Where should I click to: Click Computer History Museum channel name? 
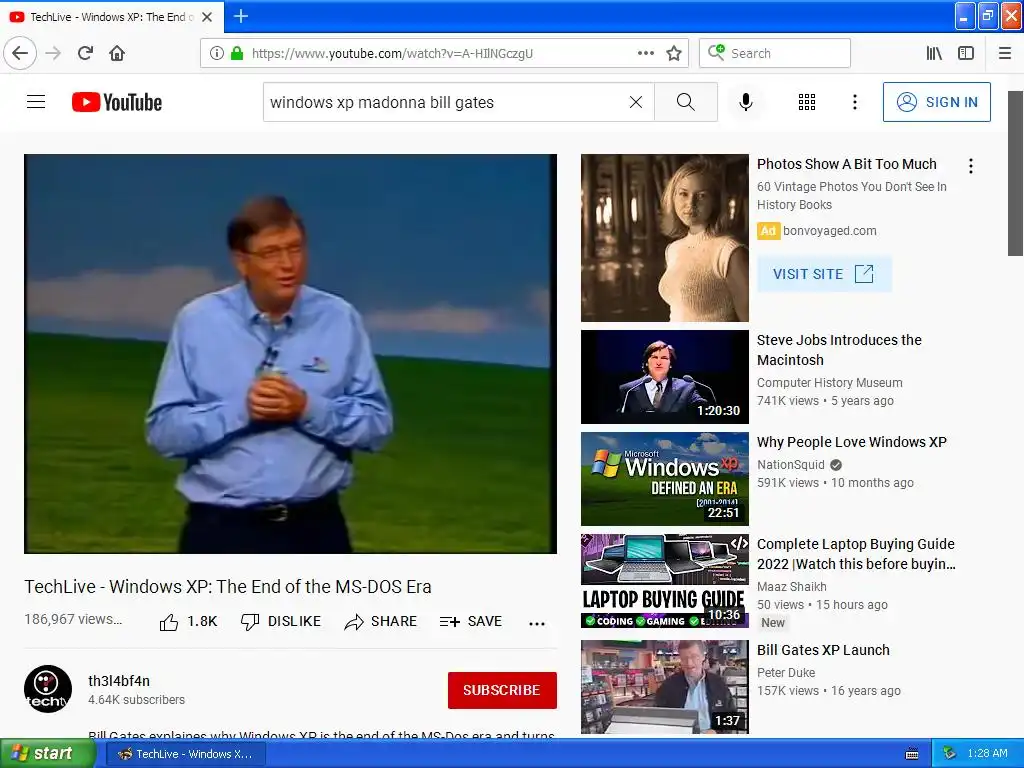[829, 383]
